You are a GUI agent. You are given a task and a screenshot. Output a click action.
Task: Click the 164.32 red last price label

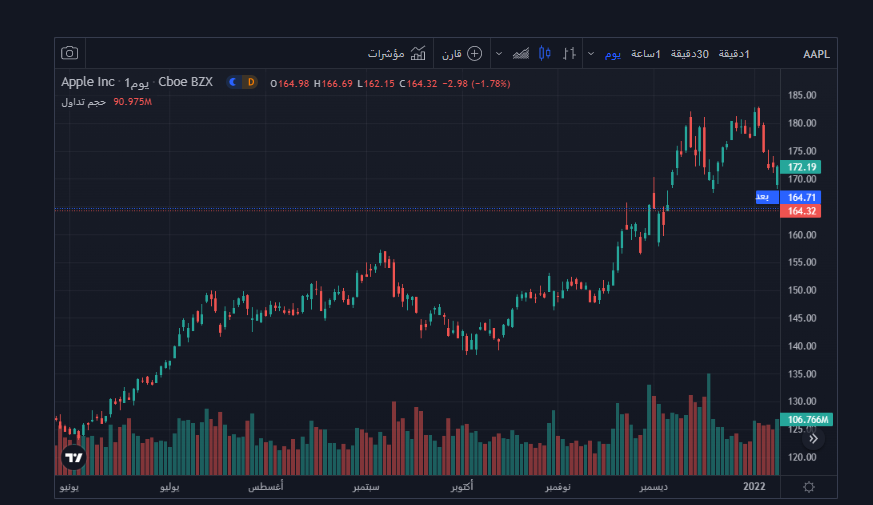click(x=801, y=211)
